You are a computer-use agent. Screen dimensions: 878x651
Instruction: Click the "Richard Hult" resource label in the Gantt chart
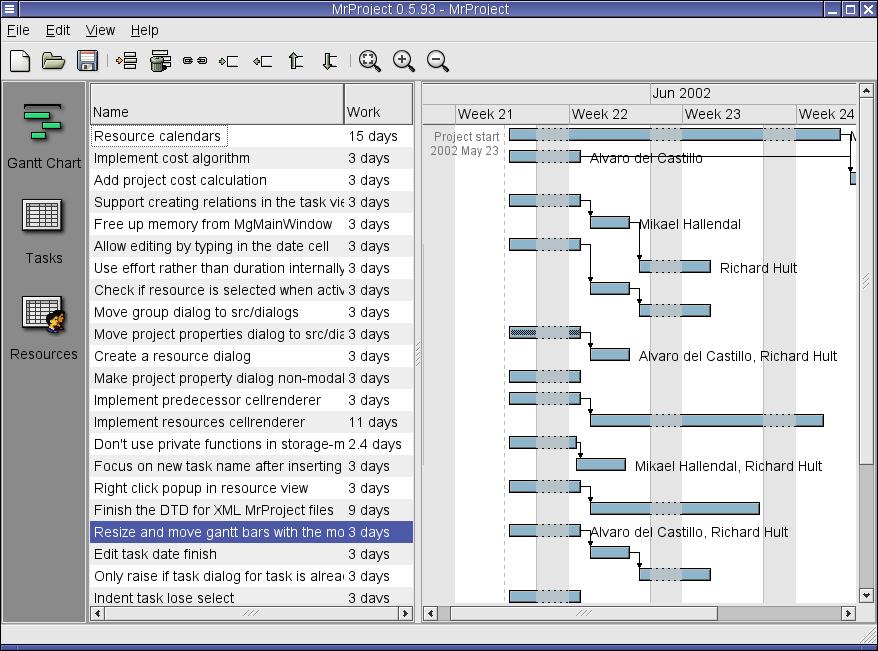pyautogui.click(x=758, y=268)
